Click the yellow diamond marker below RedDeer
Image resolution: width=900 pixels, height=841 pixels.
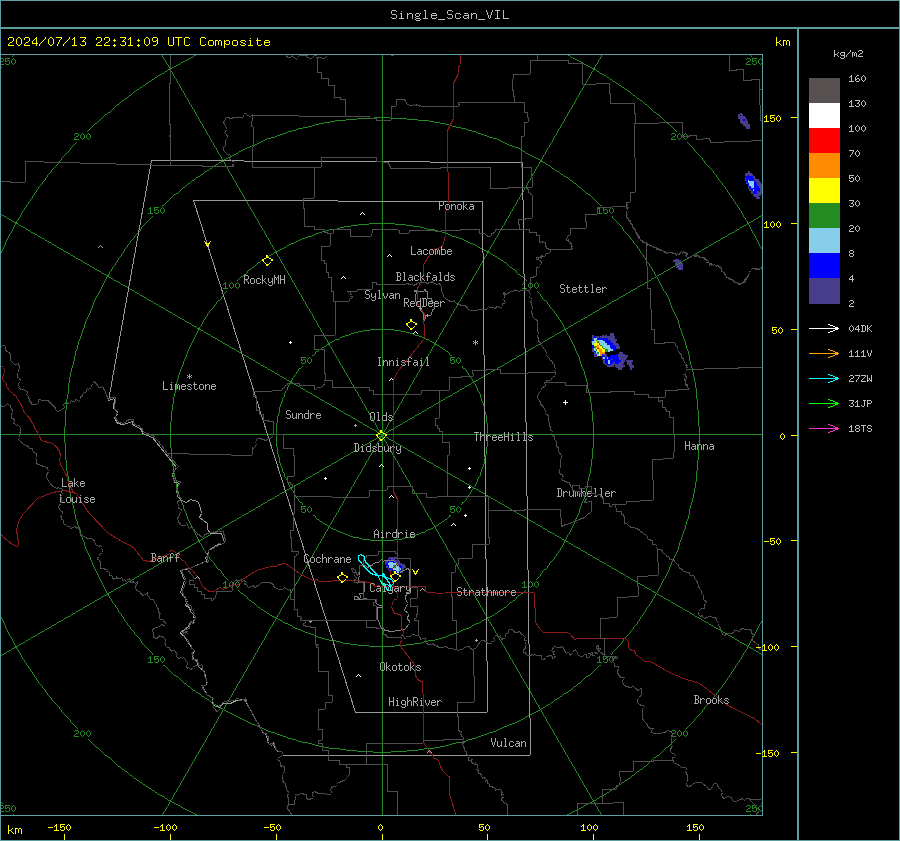pos(411,325)
